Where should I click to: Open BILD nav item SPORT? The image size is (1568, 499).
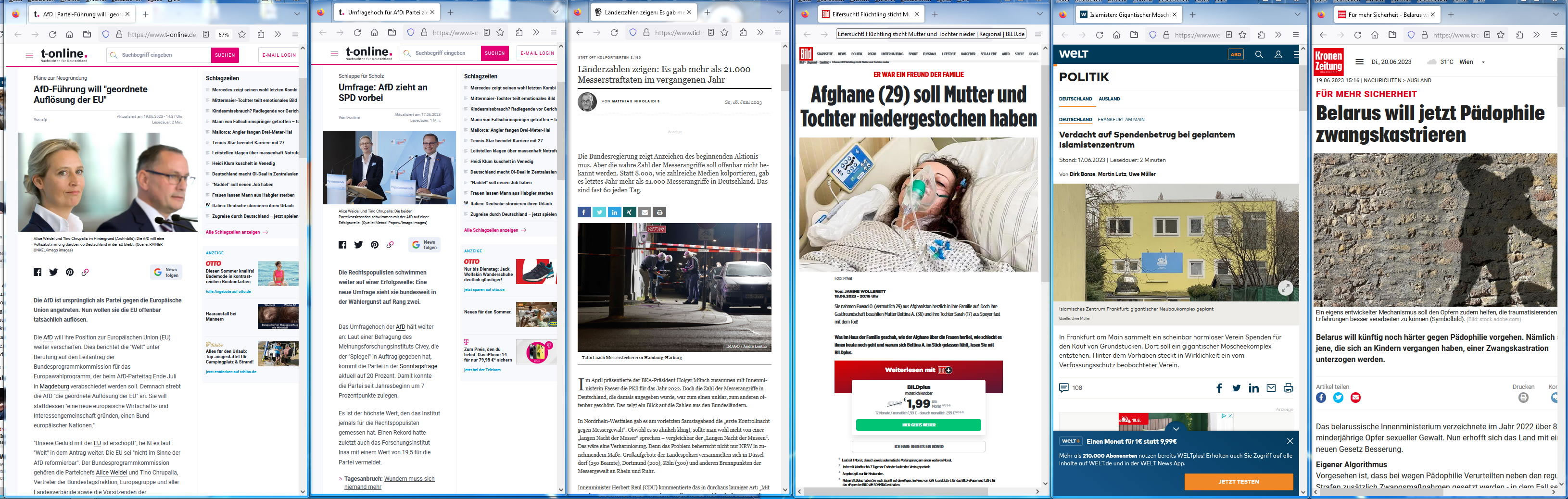coord(913,54)
